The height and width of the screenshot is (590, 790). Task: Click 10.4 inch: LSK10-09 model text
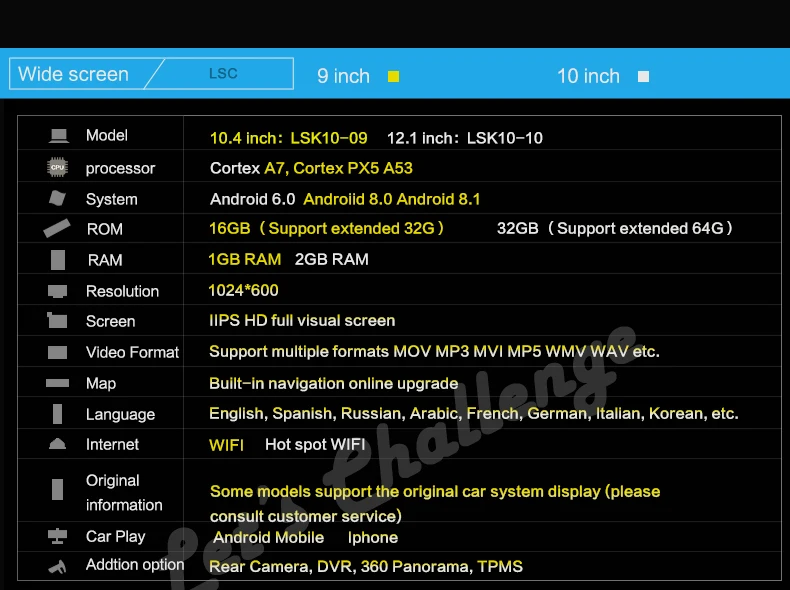(x=289, y=138)
